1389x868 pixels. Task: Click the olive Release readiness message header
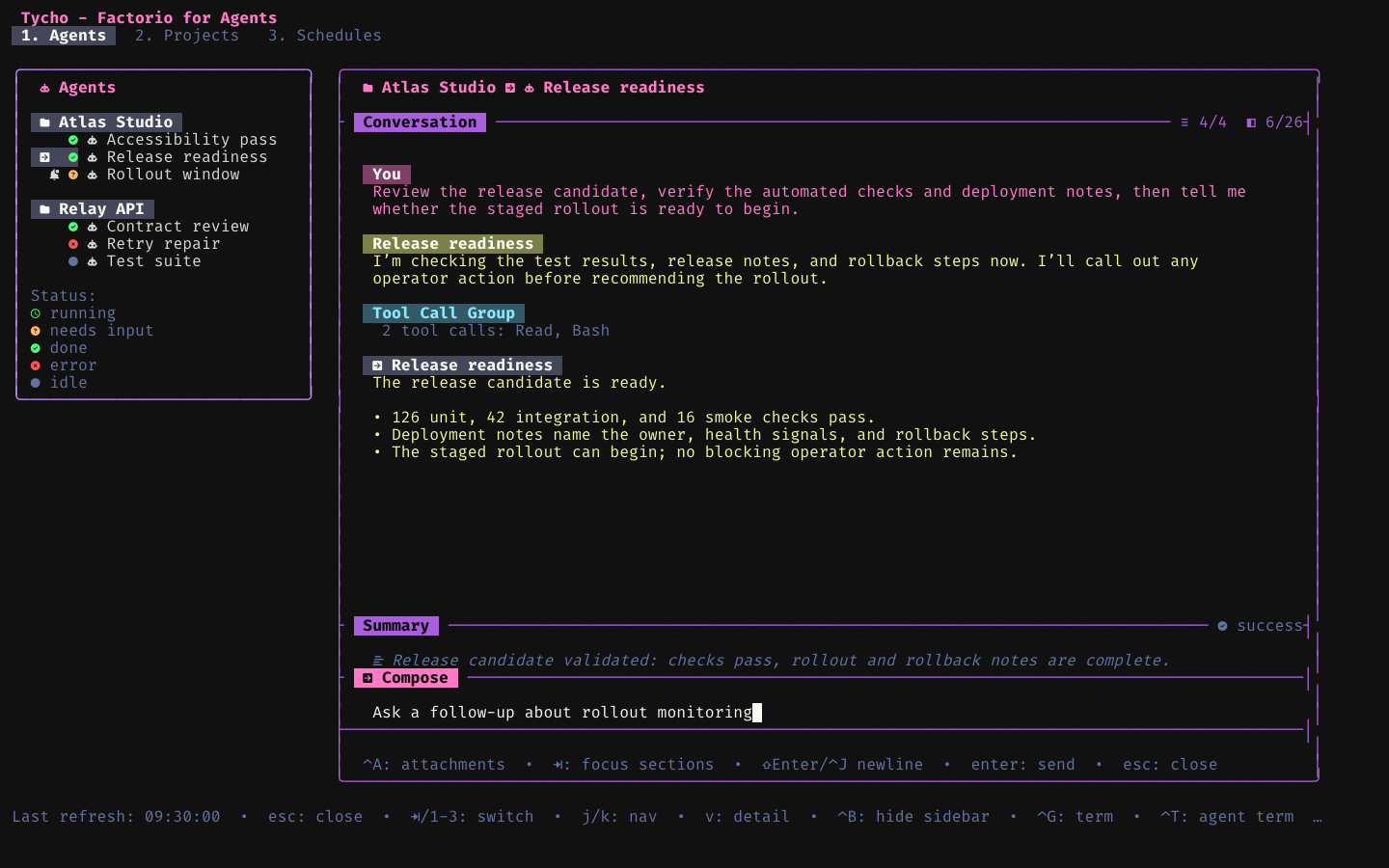[453, 244]
